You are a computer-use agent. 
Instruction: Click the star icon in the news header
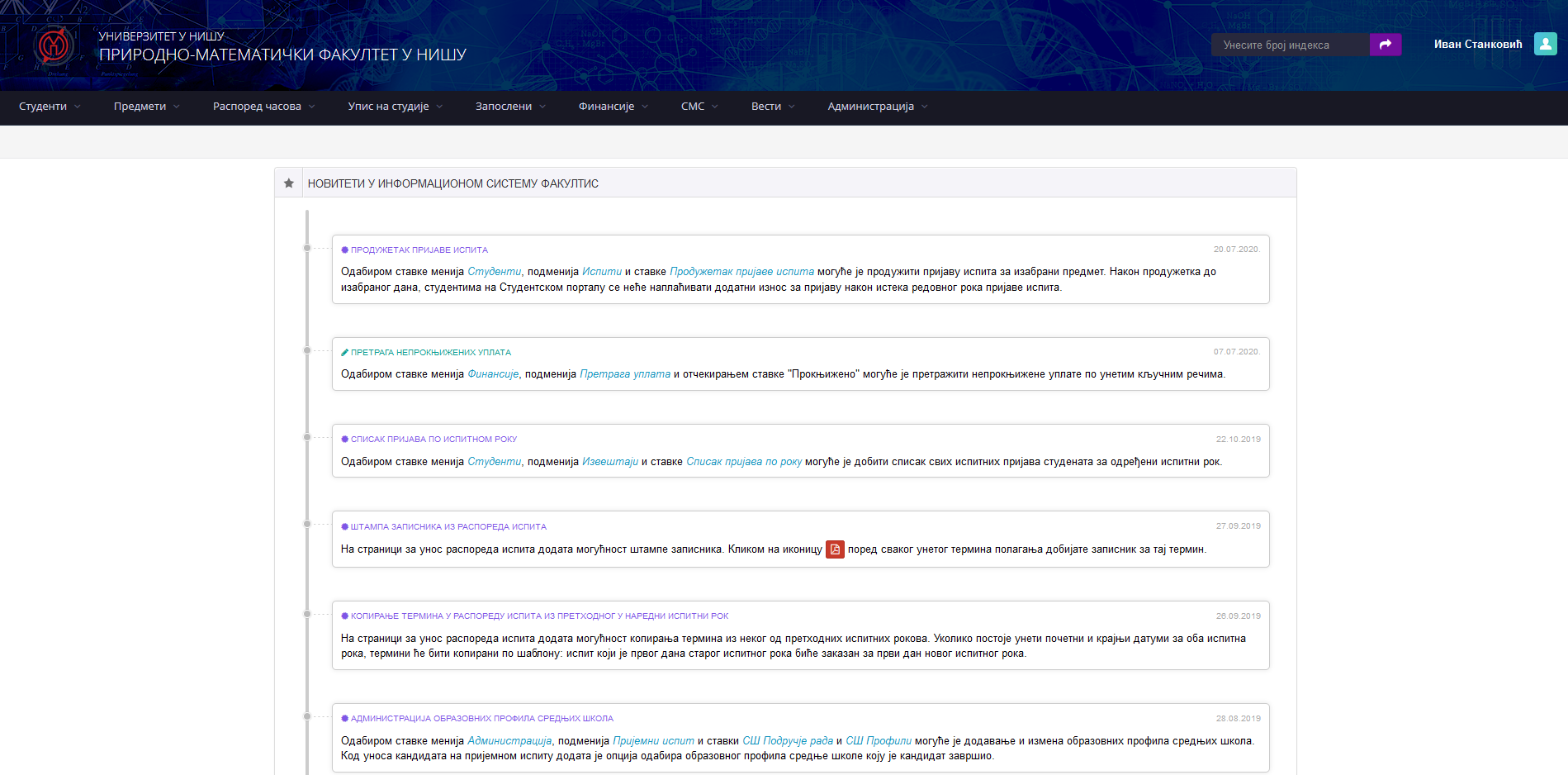pos(288,183)
